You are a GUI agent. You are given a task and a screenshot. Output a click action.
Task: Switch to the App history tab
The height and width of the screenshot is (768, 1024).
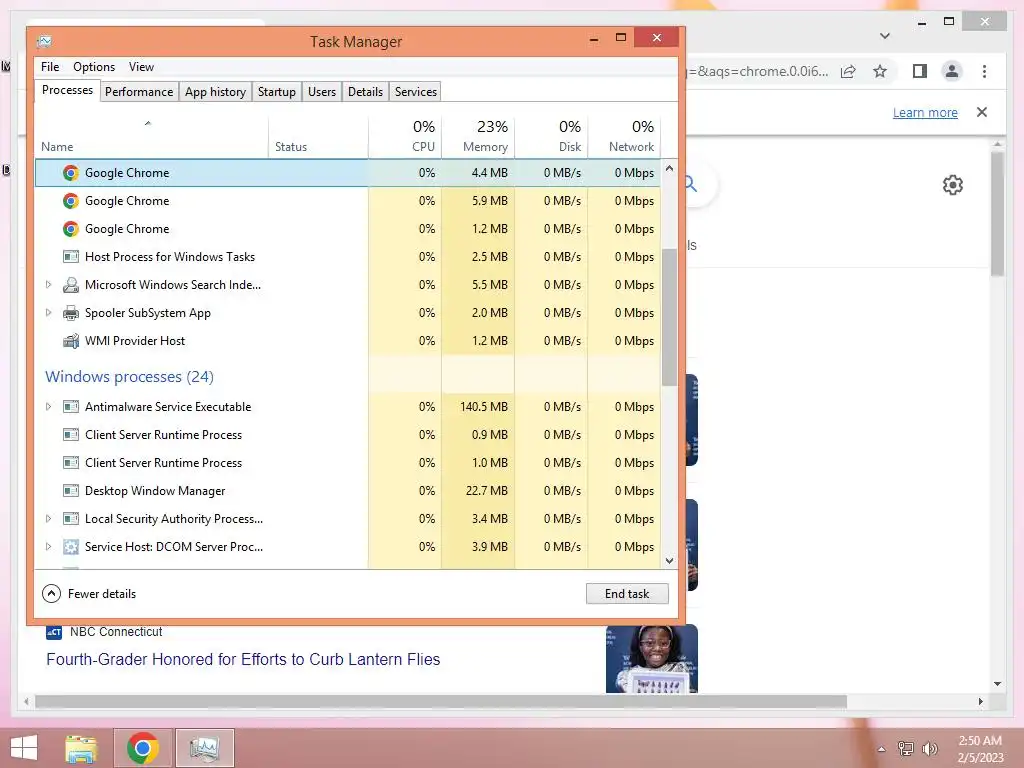pos(215,92)
